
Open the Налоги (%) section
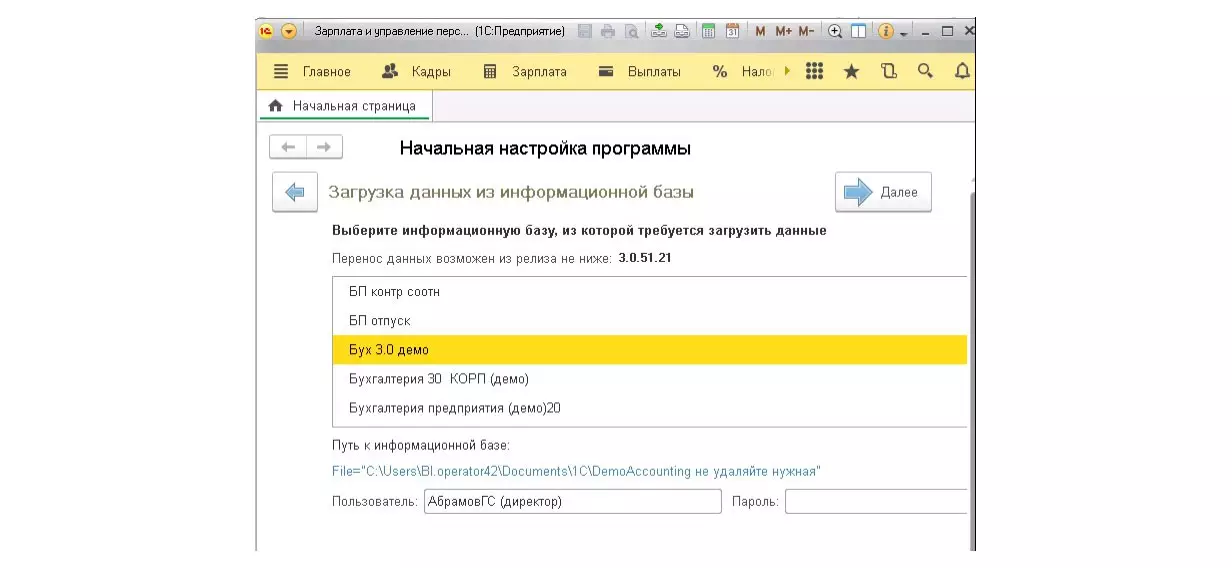744,71
